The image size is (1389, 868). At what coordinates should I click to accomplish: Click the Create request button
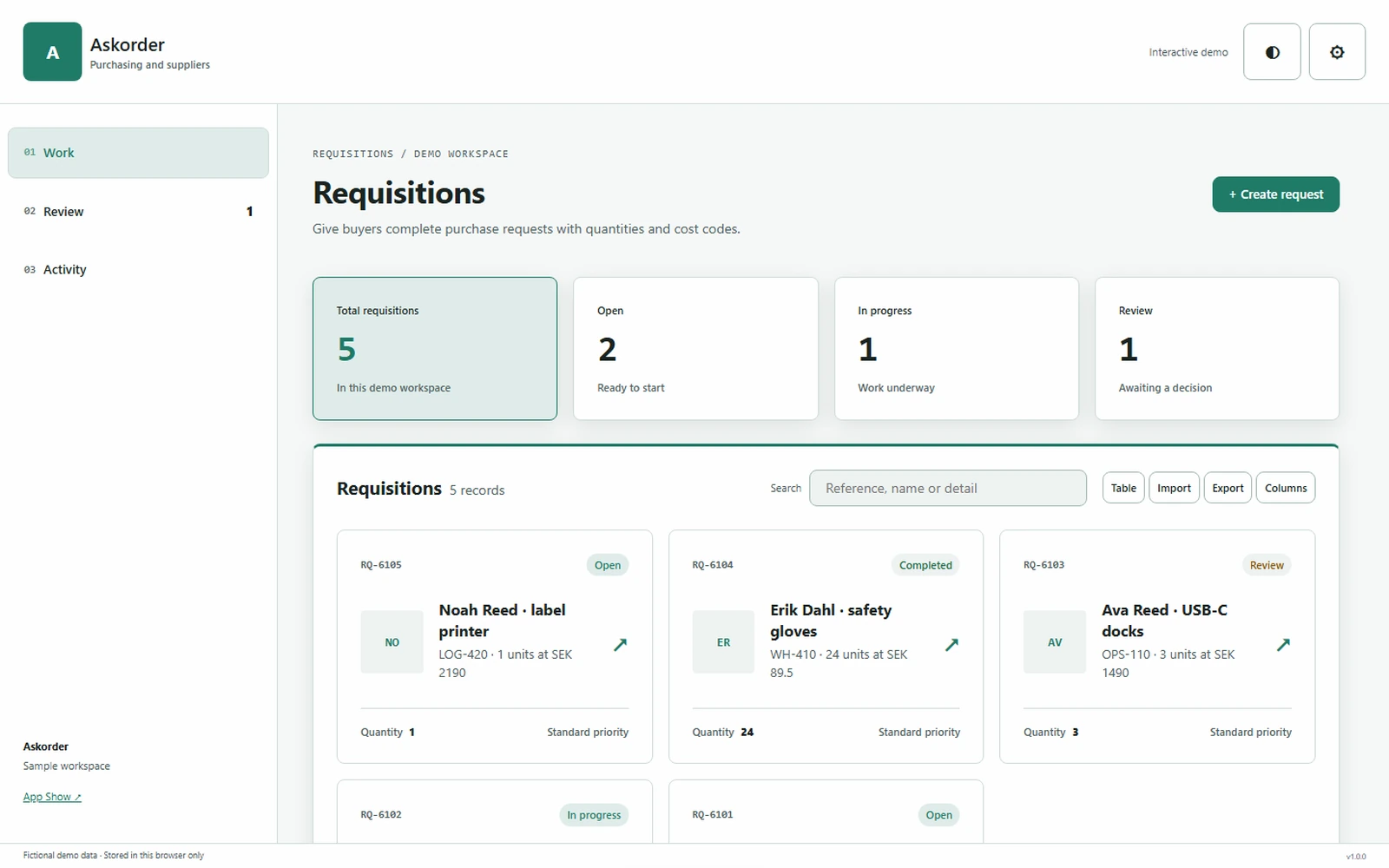tap(1275, 194)
